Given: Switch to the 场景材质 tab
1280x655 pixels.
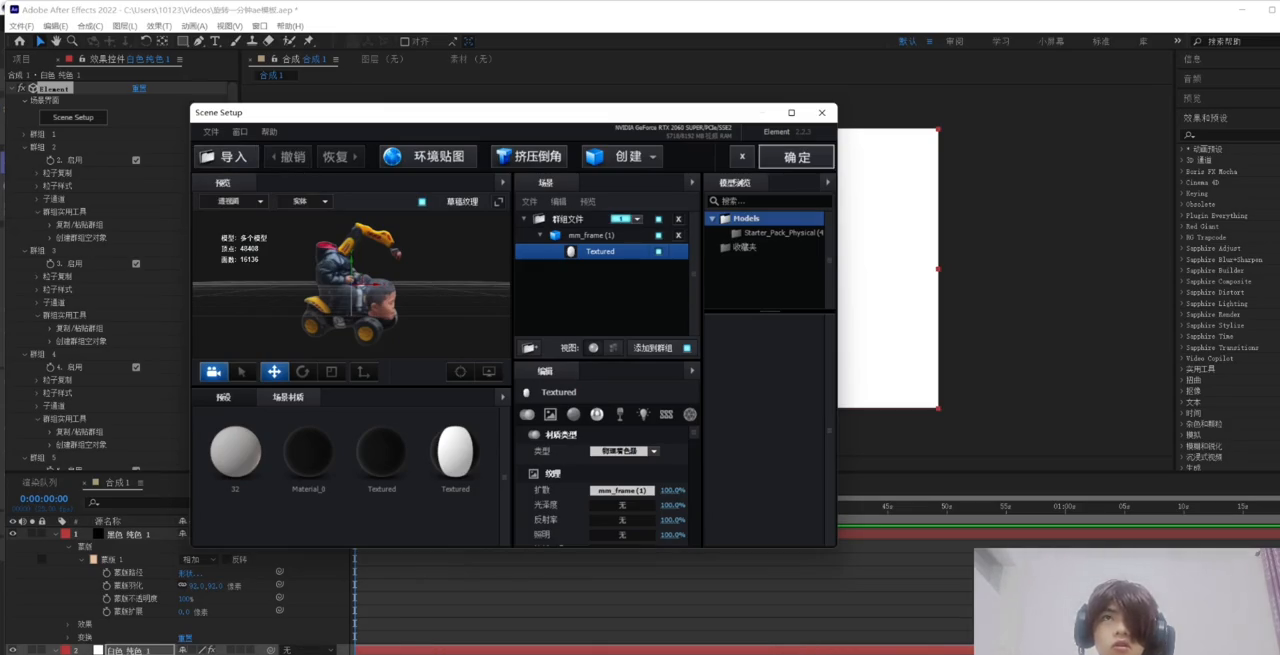Looking at the screenshot, I should (x=288, y=397).
